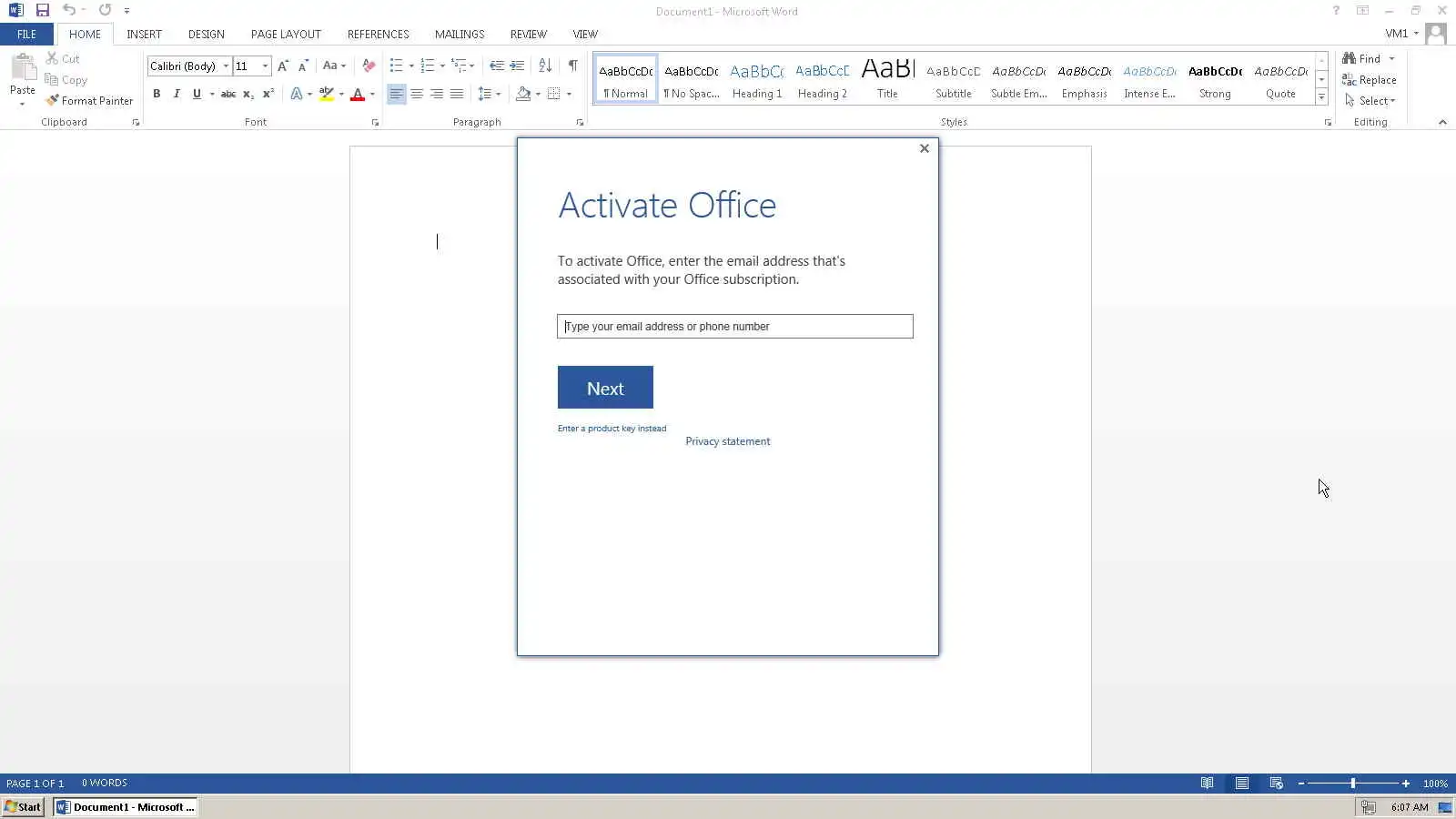Switch to the DESIGN tab
The height and width of the screenshot is (819, 1456).
[206, 35]
